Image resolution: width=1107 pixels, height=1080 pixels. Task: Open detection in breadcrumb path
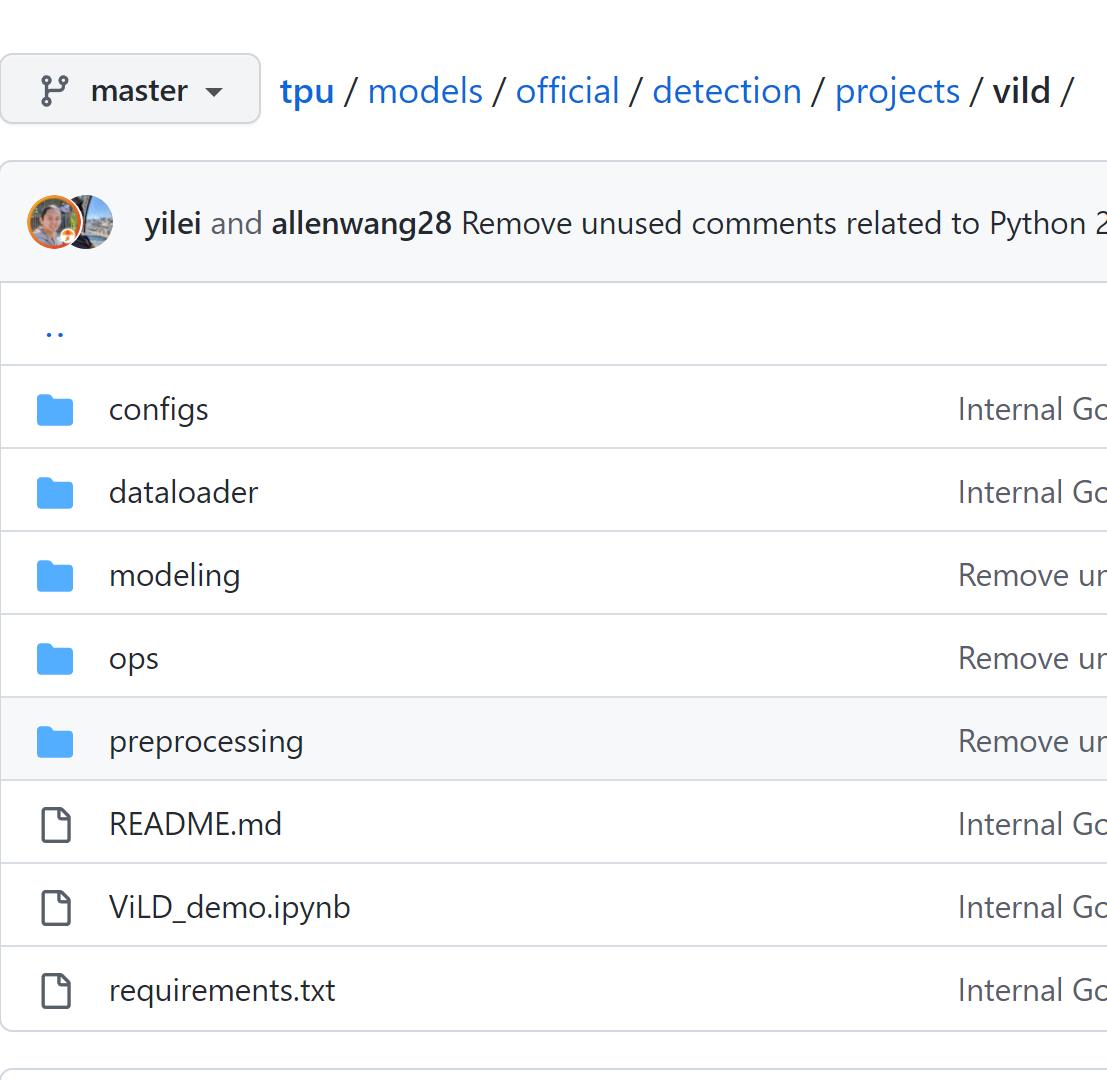(726, 91)
